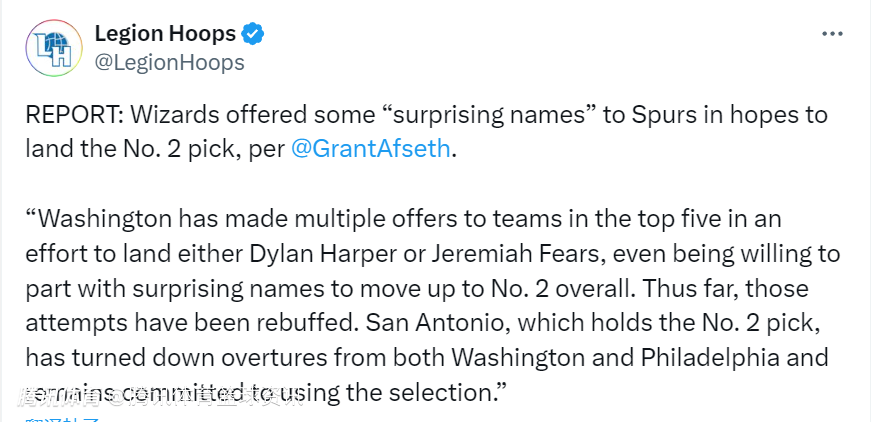Follow the @GrantAfseth mention link
876x422 pixels.
click(370, 149)
